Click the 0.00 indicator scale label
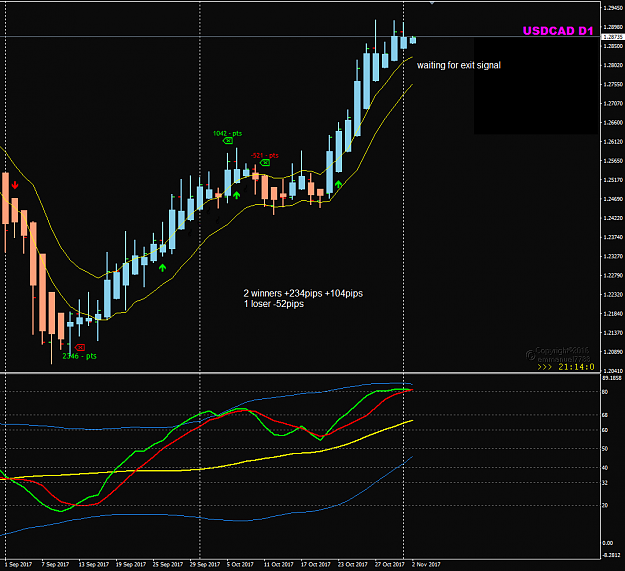625x571 pixels. 607,543
